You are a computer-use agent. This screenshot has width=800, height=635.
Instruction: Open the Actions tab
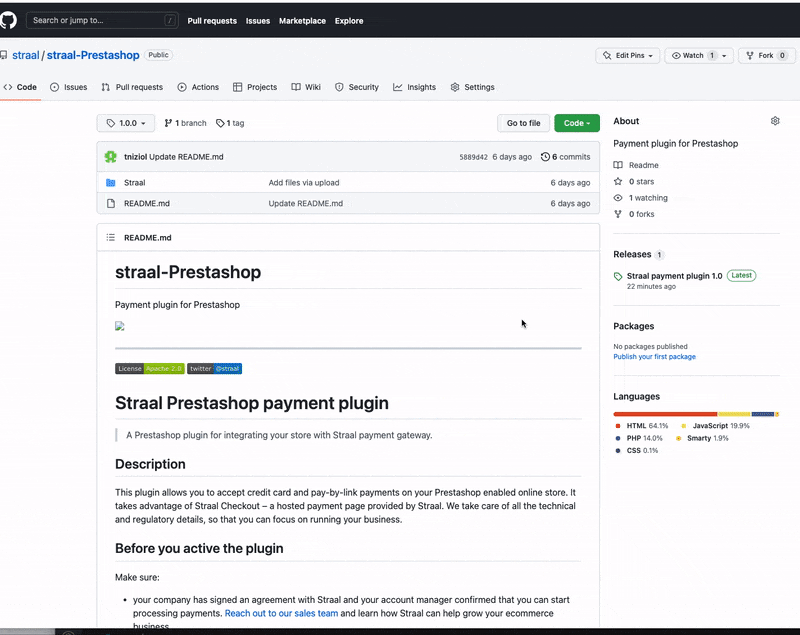[198, 87]
